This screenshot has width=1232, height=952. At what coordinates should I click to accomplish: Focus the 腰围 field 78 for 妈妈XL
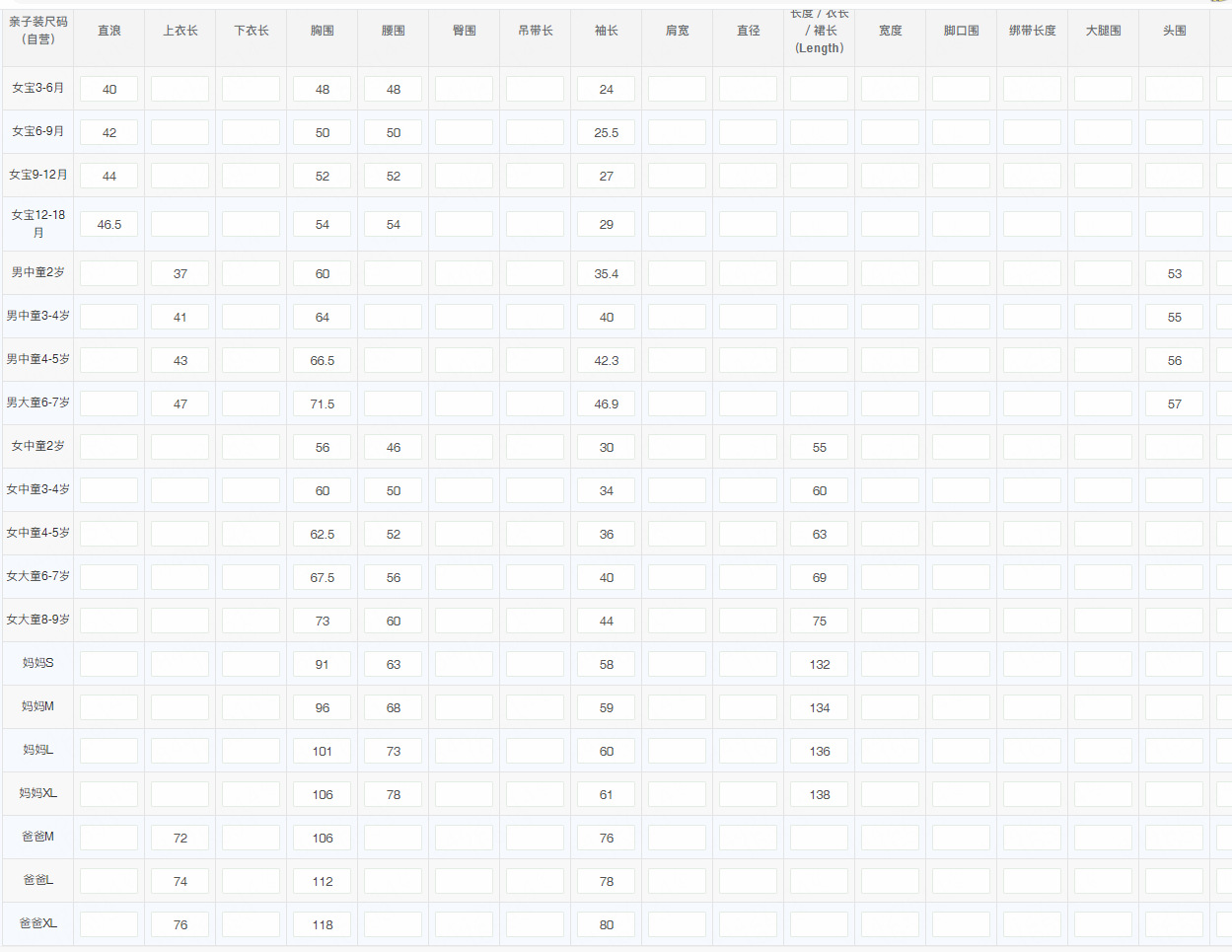394,794
